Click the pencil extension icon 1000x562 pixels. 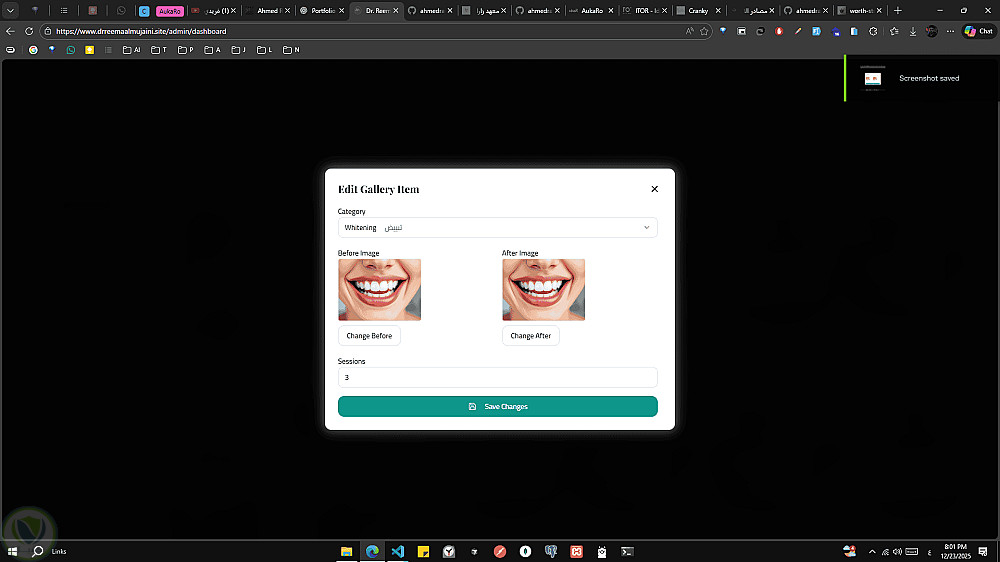pos(798,31)
